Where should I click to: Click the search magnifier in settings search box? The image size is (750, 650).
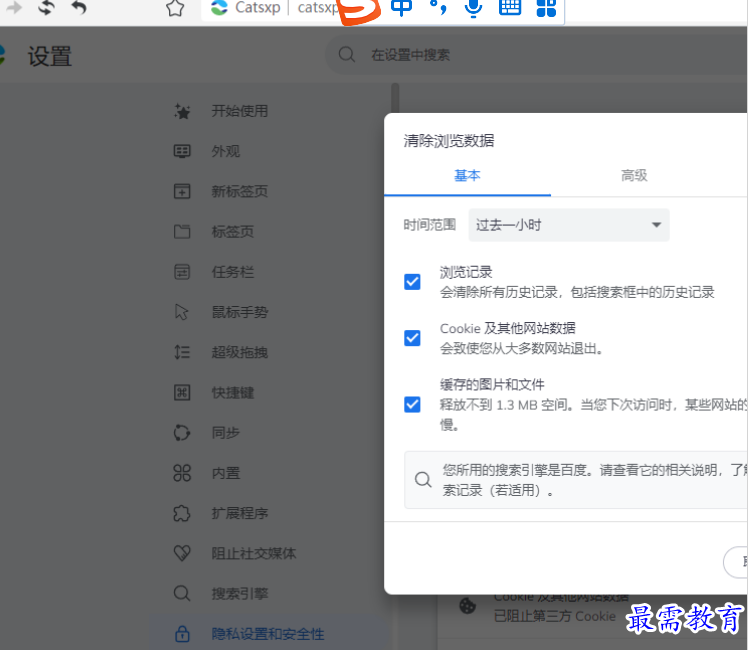347,55
